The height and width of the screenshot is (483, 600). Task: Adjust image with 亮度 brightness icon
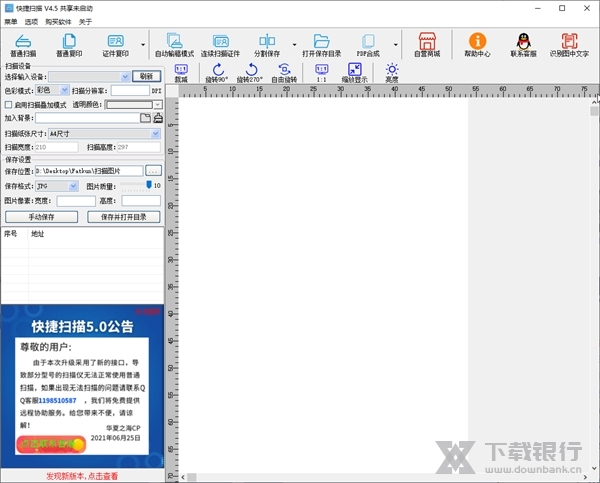coord(391,71)
